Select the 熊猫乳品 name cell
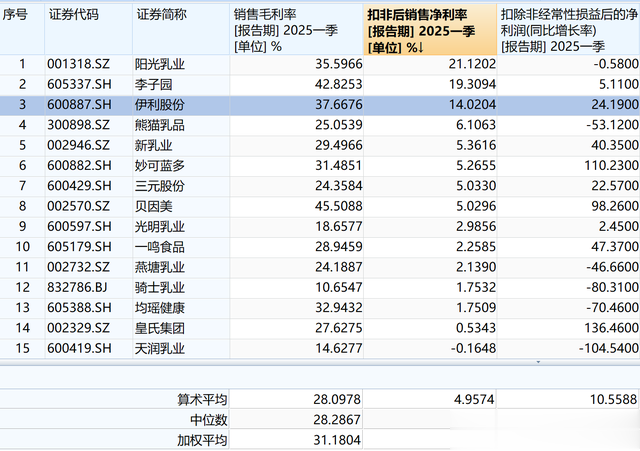The height and width of the screenshot is (451, 640). click(160, 125)
